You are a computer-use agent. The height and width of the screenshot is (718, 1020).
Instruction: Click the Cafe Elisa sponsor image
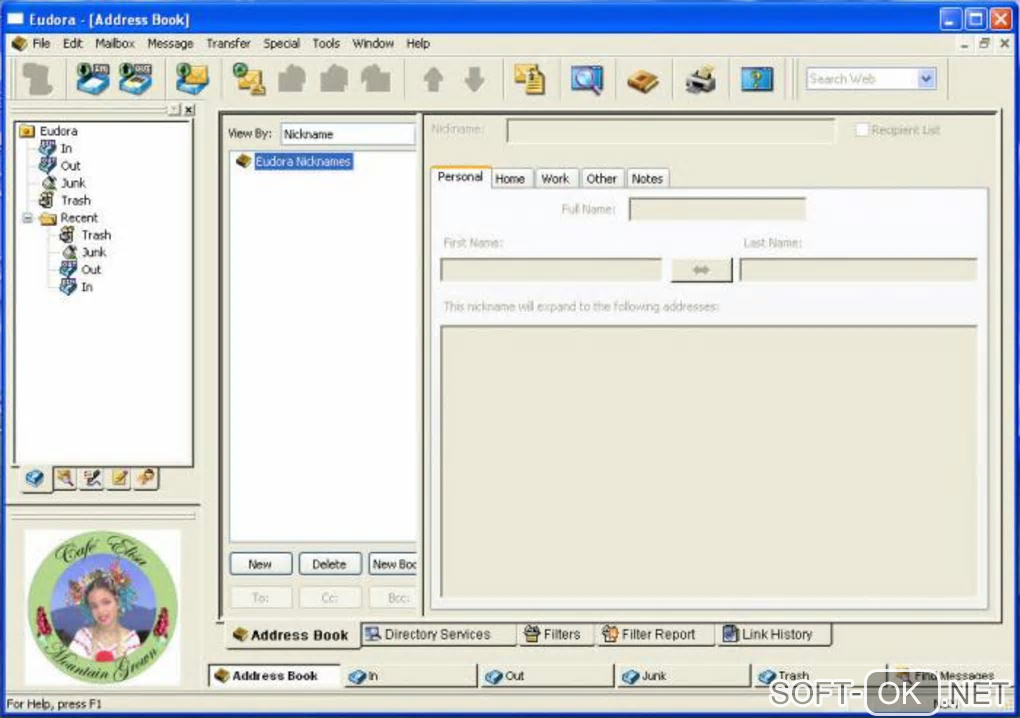(x=102, y=607)
